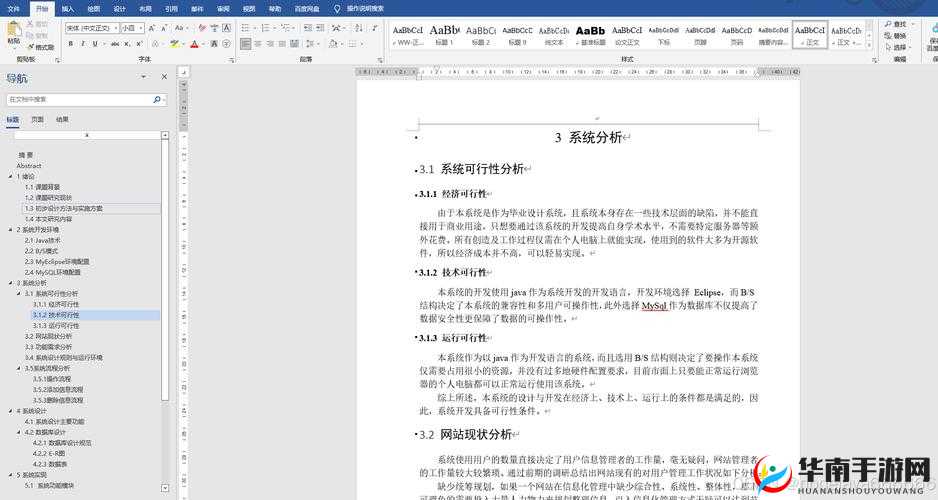The image size is (938, 500).
Task: Click the navigation search magnifier icon
Action: [157, 99]
